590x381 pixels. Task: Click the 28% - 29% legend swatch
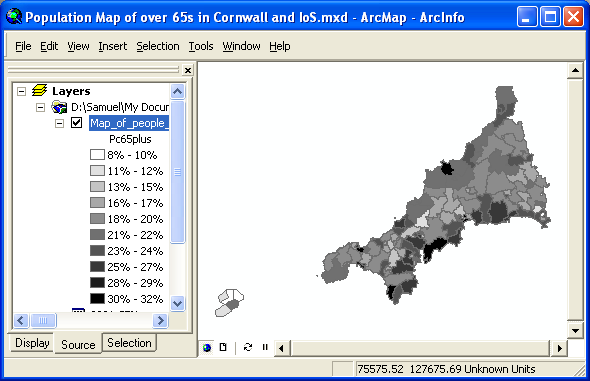click(97, 282)
